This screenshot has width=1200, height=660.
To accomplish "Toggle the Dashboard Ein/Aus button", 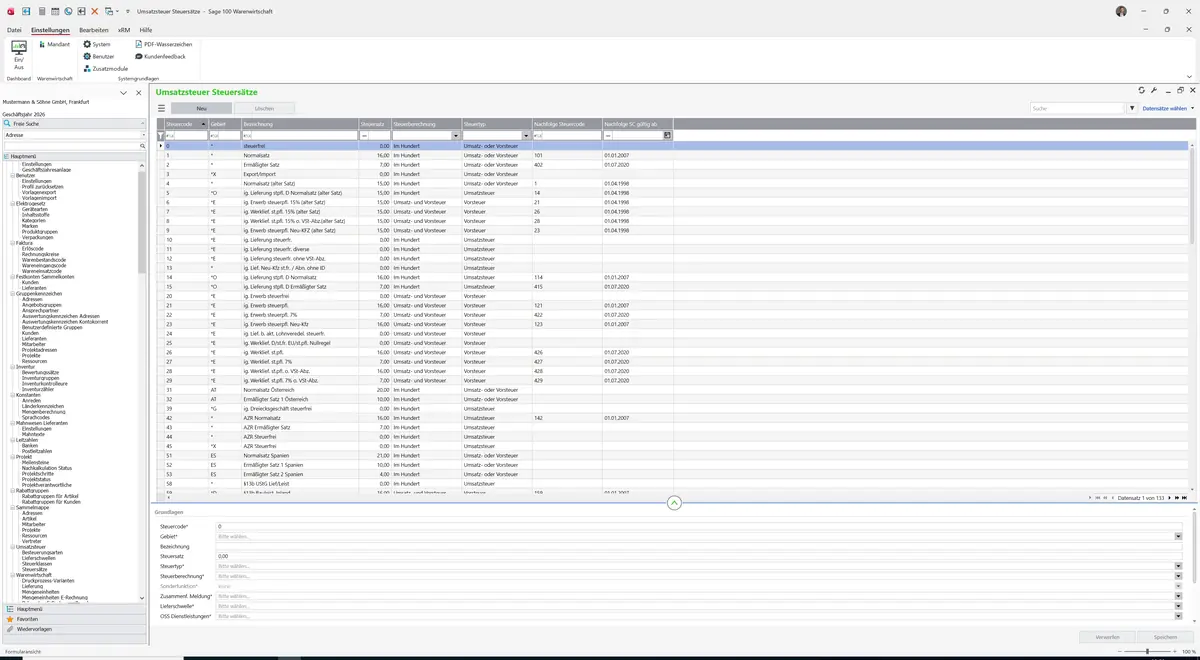I will click(18, 54).
